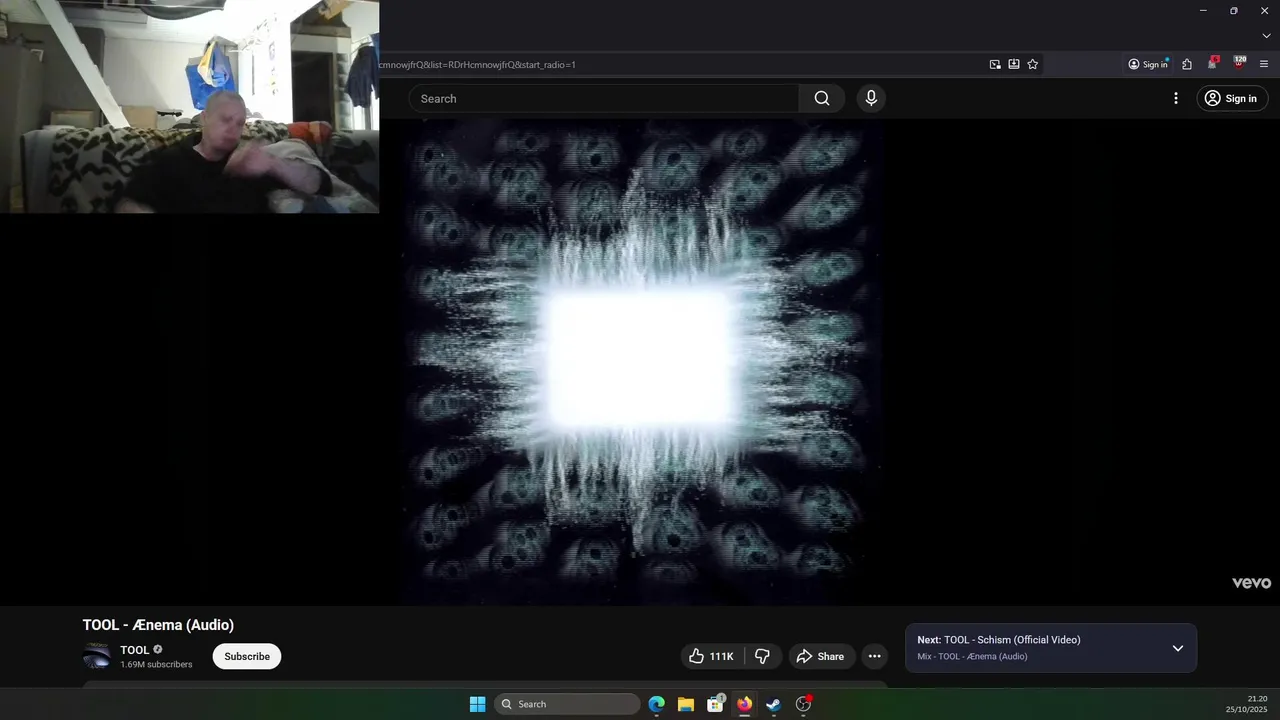
Task: Open the TOOL channel avatar
Action: pyautogui.click(x=97, y=656)
